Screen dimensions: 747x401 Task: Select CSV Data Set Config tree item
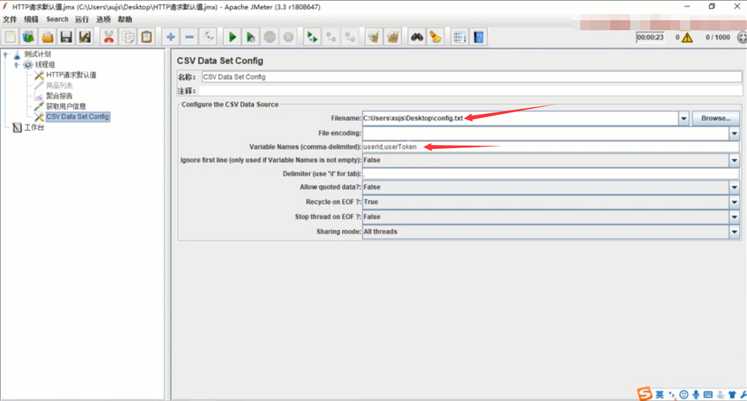click(x=78, y=117)
